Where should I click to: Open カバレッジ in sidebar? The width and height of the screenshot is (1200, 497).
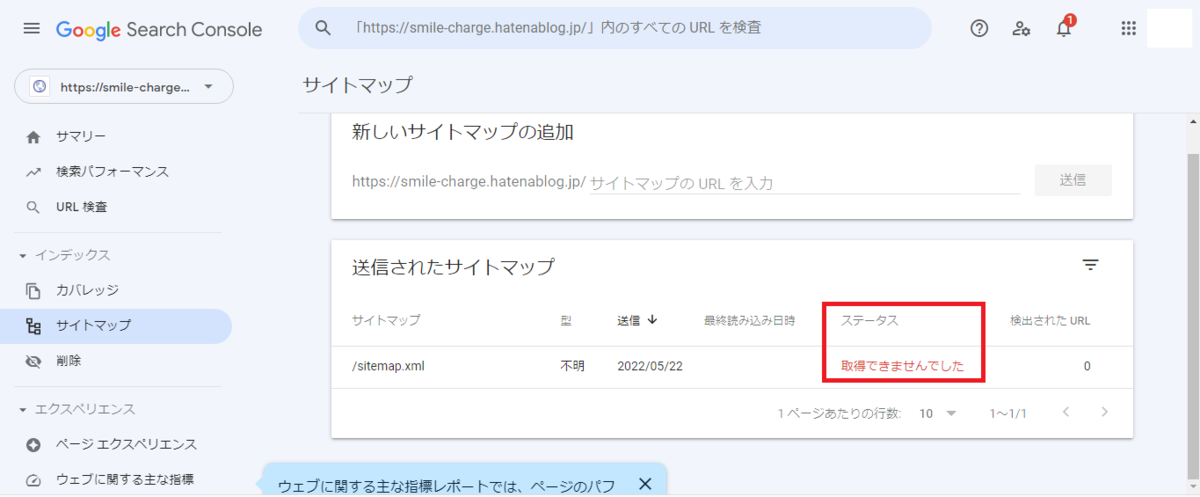(116, 290)
